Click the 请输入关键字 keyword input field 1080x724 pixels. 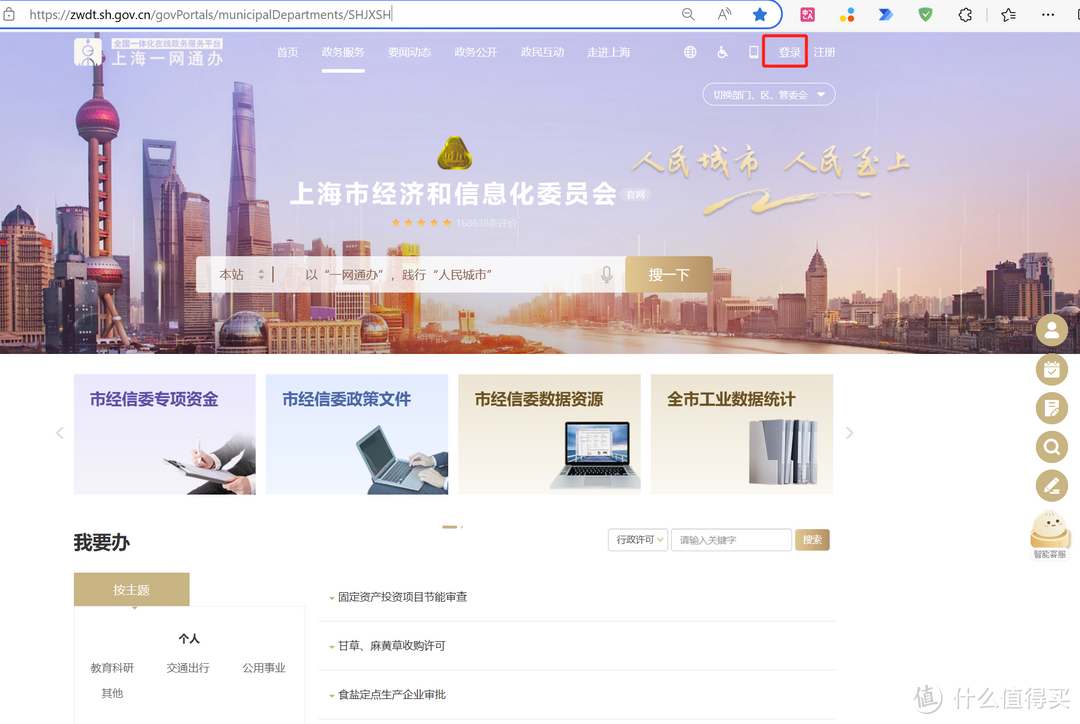(731, 540)
